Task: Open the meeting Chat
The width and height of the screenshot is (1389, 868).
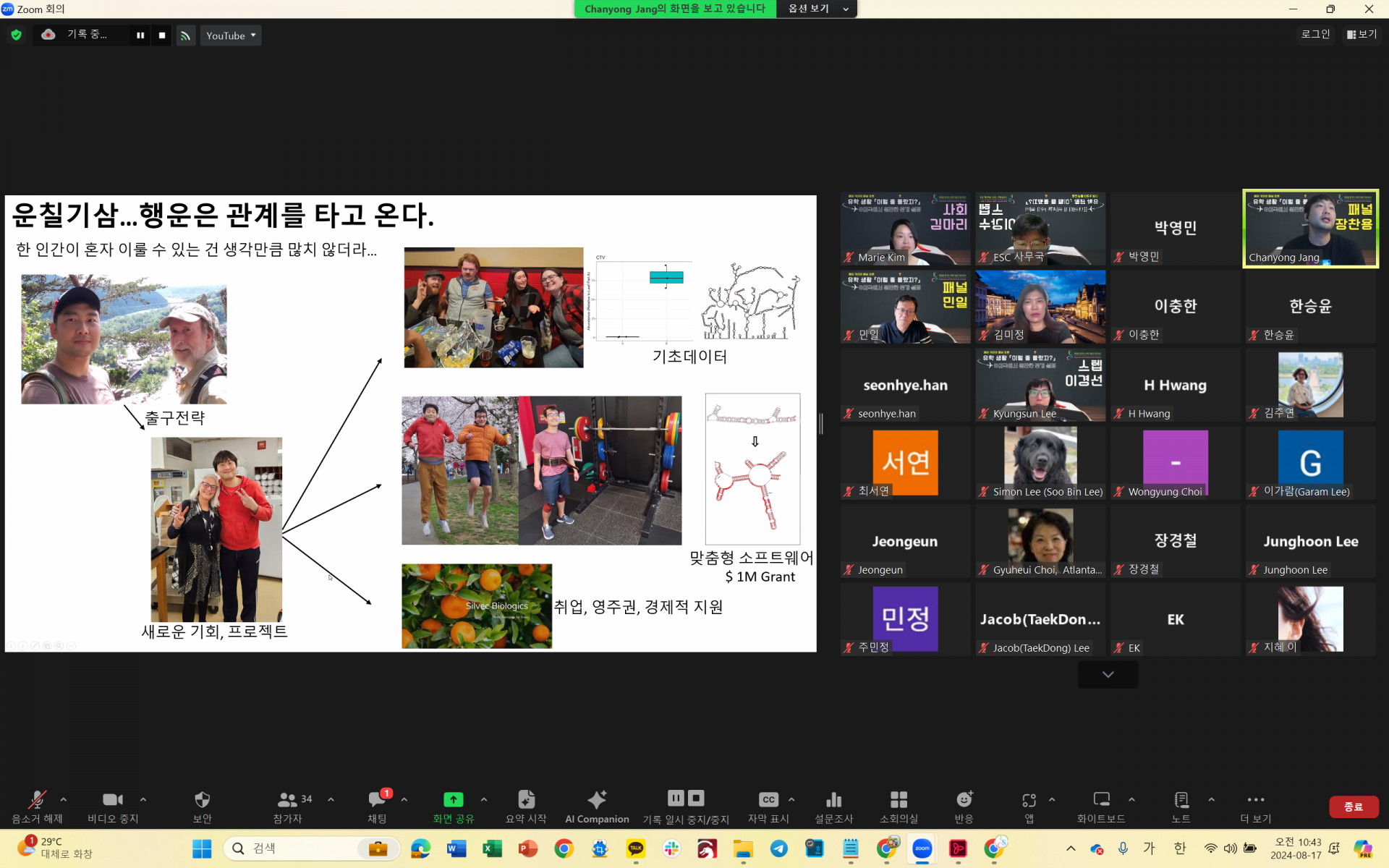Action: (x=377, y=803)
